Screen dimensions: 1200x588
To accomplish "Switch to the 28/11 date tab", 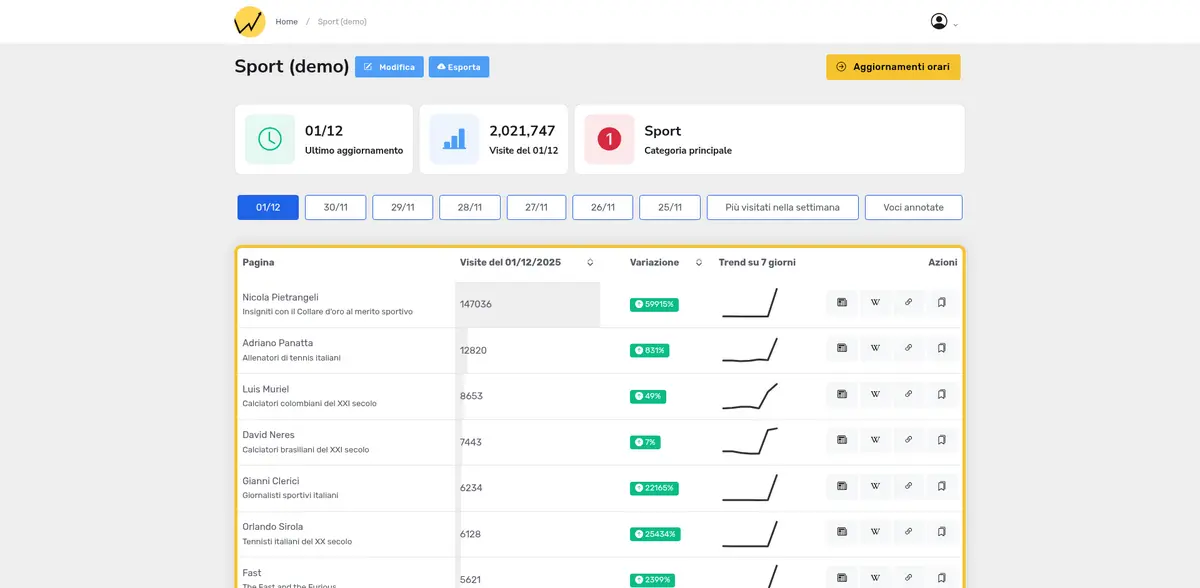I will point(469,207).
